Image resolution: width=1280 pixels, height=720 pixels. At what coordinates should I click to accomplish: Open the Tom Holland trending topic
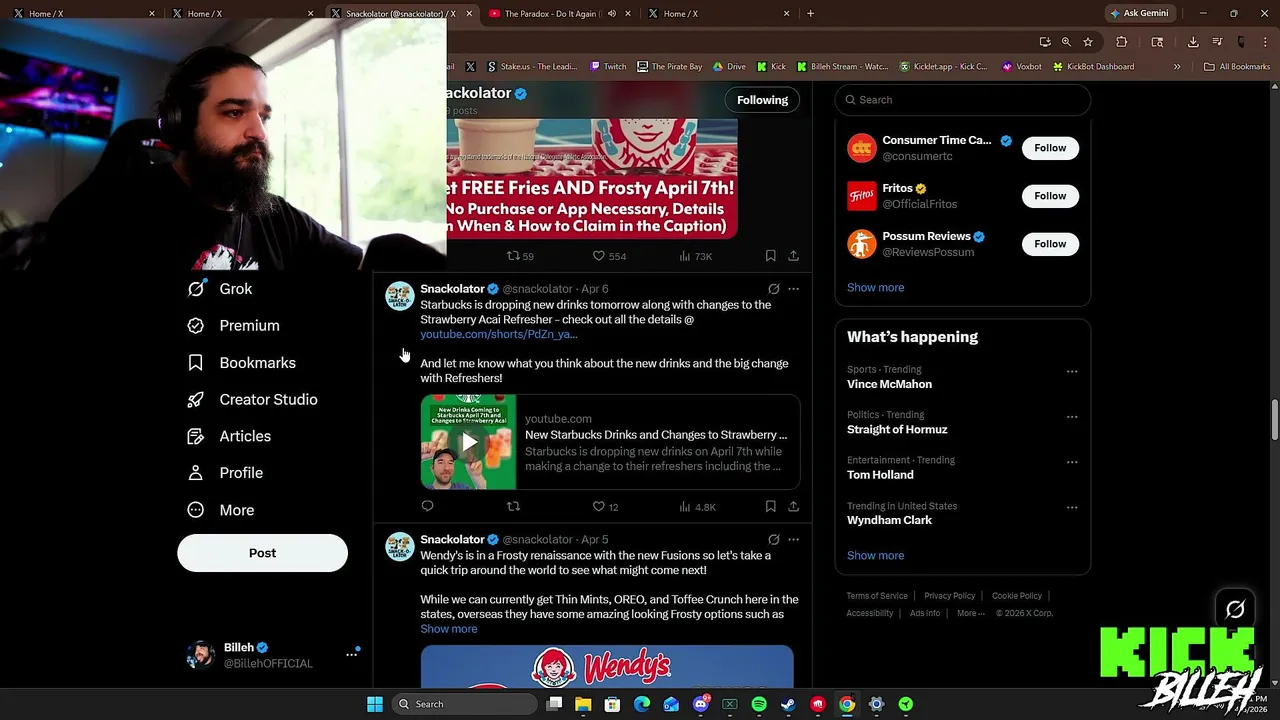880,475
